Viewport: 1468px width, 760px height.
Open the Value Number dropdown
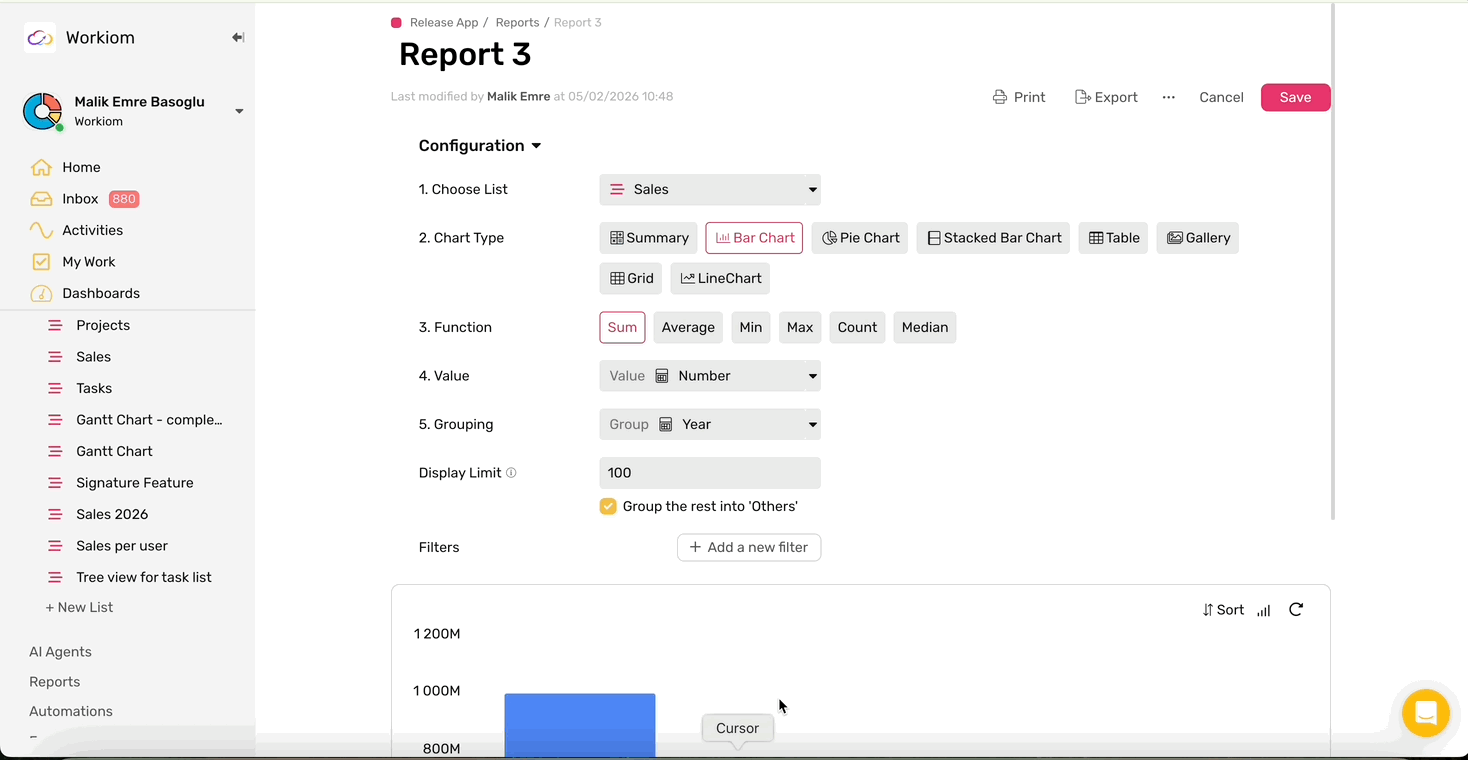click(710, 376)
